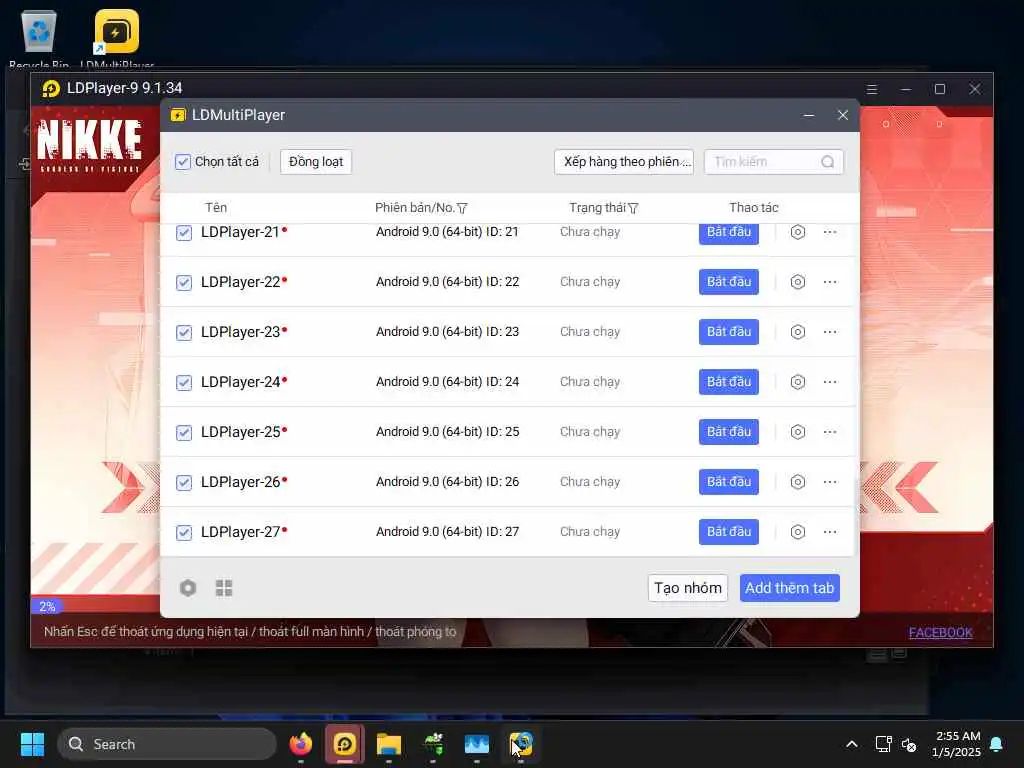
Task: Open the FACEBOOK link in LDPlayer window
Action: [940, 632]
